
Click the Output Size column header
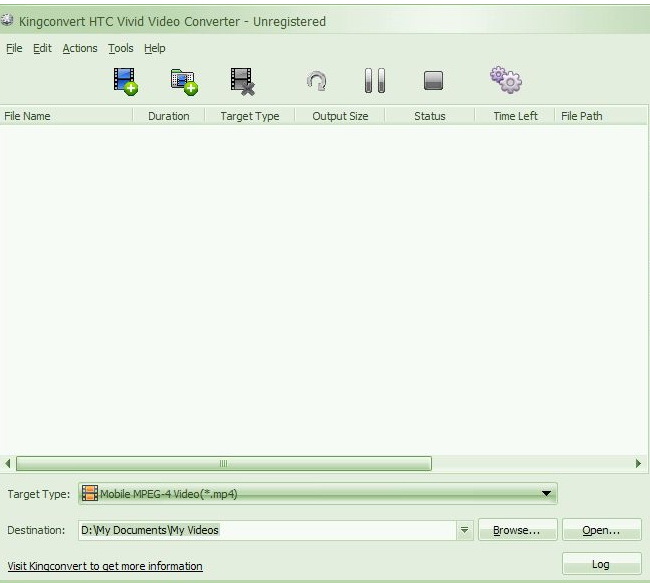pyautogui.click(x=340, y=116)
